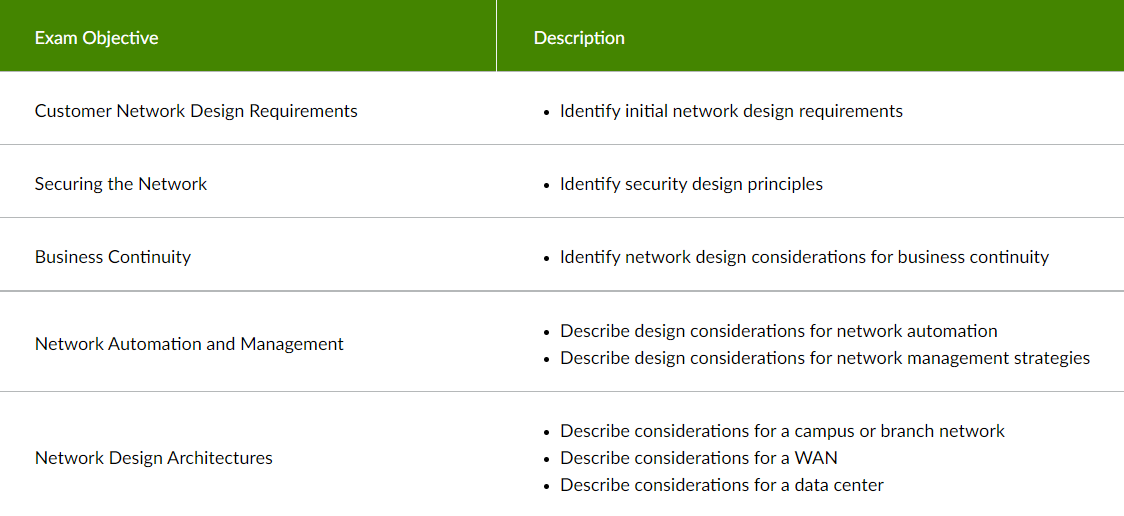Click the Description column header
This screenshot has width=1124, height=516.
579,37
